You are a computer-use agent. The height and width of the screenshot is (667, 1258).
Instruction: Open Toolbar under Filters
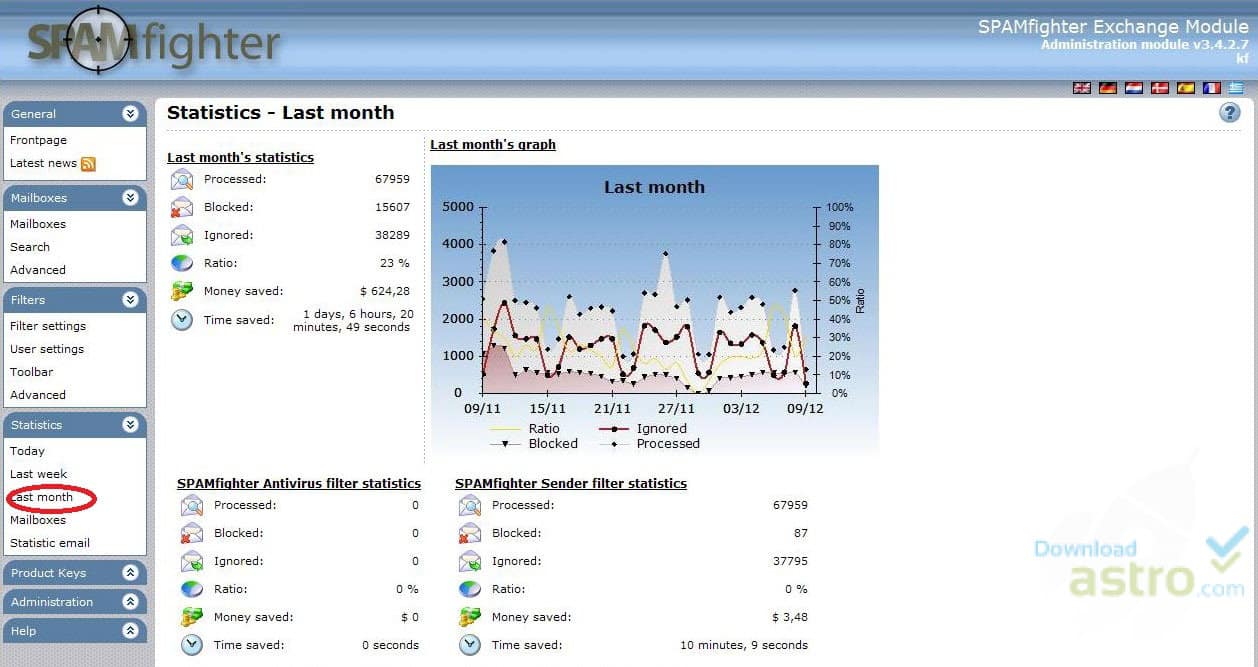click(x=32, y=372)
